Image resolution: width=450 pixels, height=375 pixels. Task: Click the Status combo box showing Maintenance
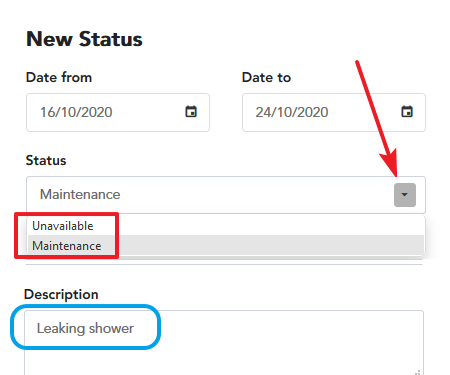pos(226,195)
